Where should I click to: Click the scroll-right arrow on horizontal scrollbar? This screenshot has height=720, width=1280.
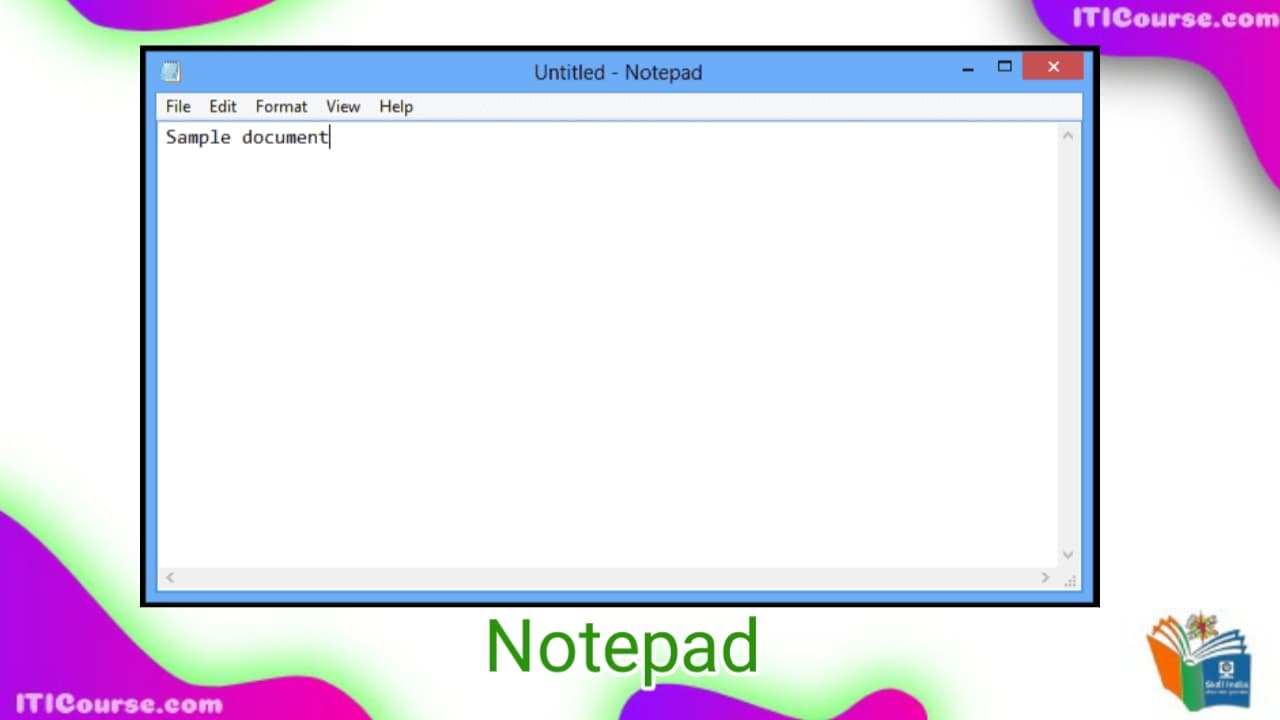(1045, 577)
